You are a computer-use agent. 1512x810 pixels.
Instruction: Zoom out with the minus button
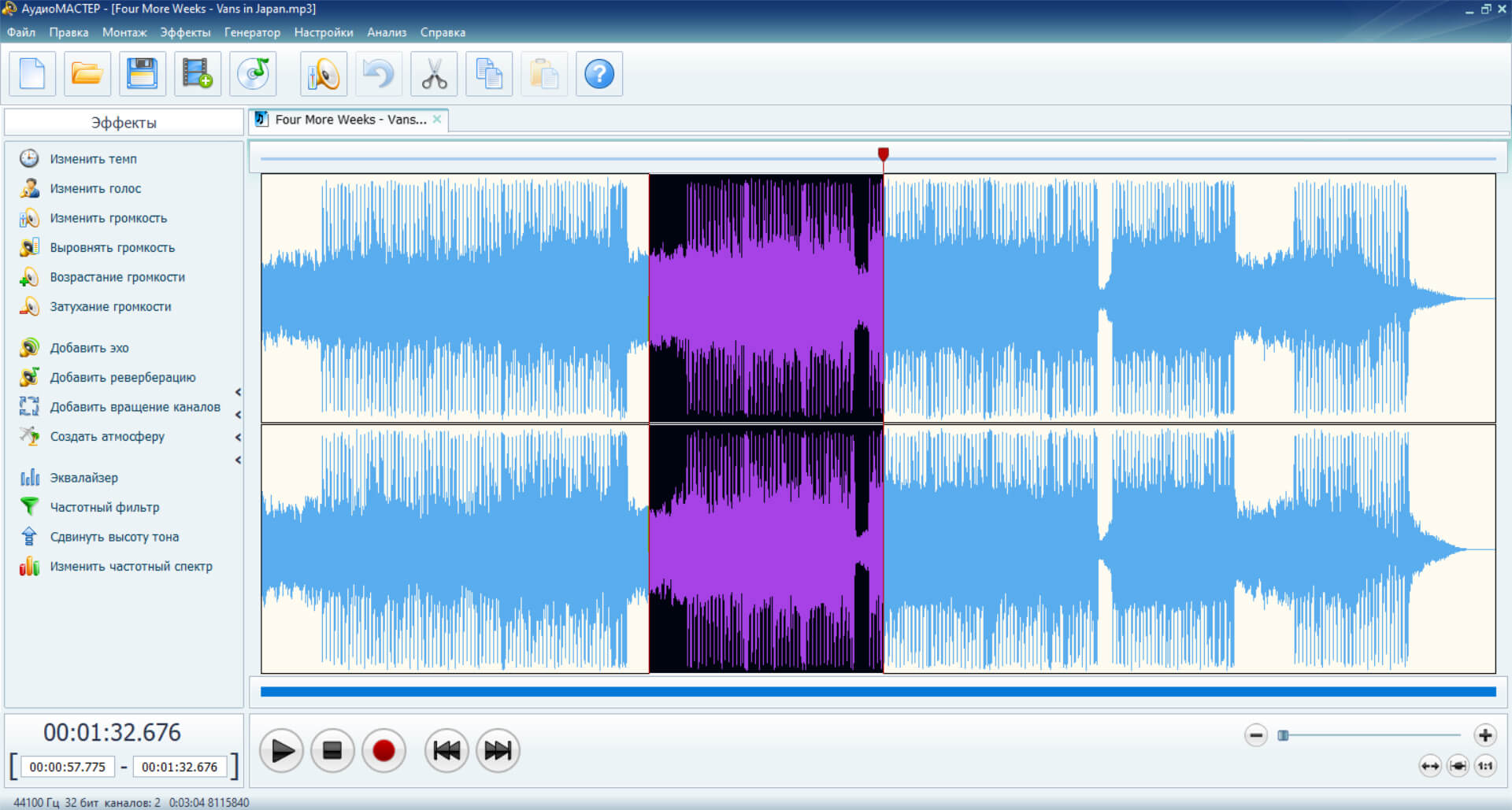pos(1256,735)
